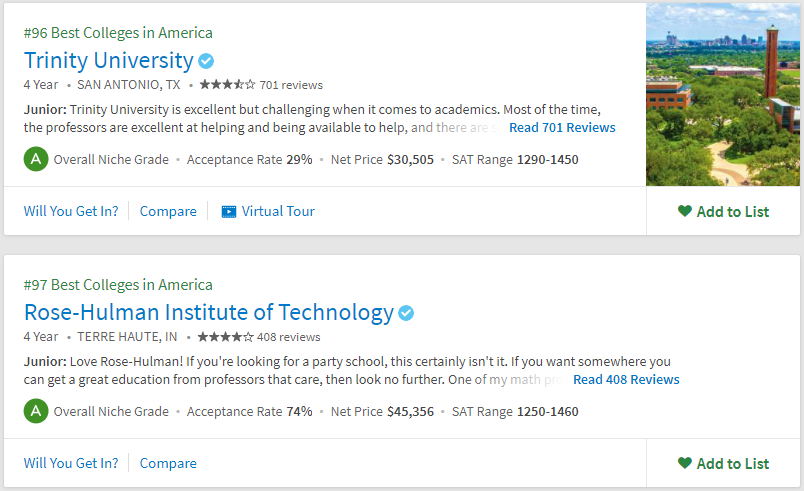Open Read 701 Reviews link
This screenshot has width=804, height=491.
[562, 128]
